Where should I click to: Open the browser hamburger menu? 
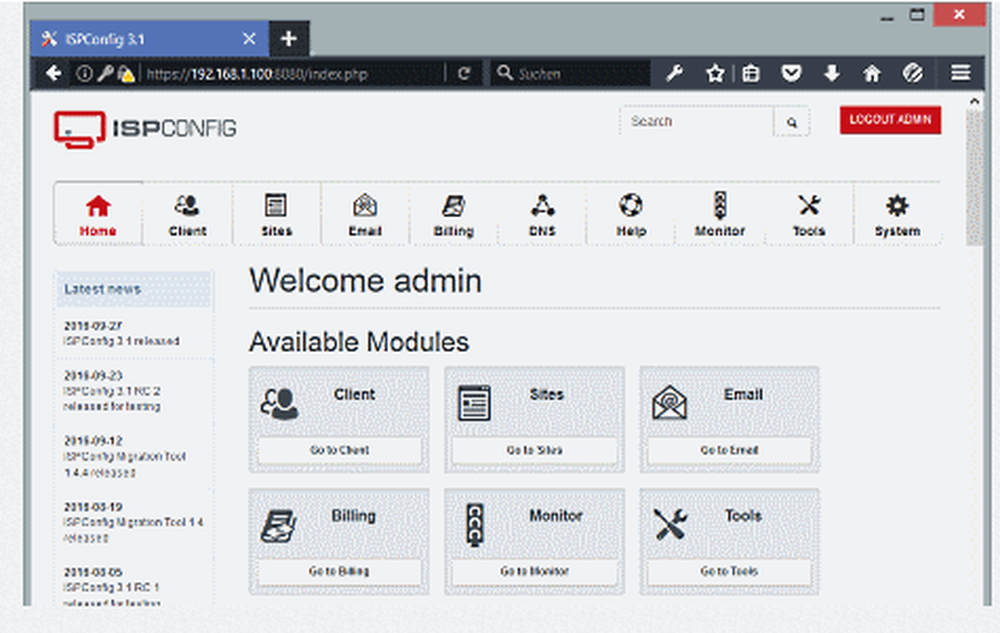point(960,73)
